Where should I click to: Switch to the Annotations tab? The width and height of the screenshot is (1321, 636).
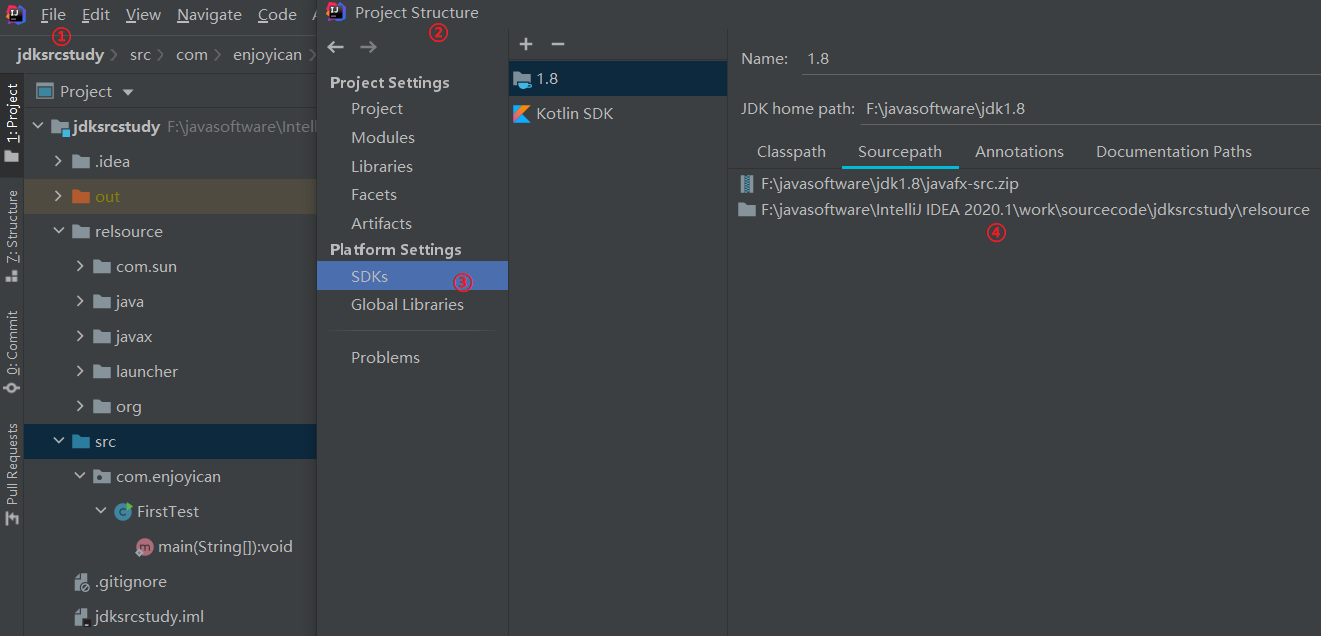[x=1019, y=152]
